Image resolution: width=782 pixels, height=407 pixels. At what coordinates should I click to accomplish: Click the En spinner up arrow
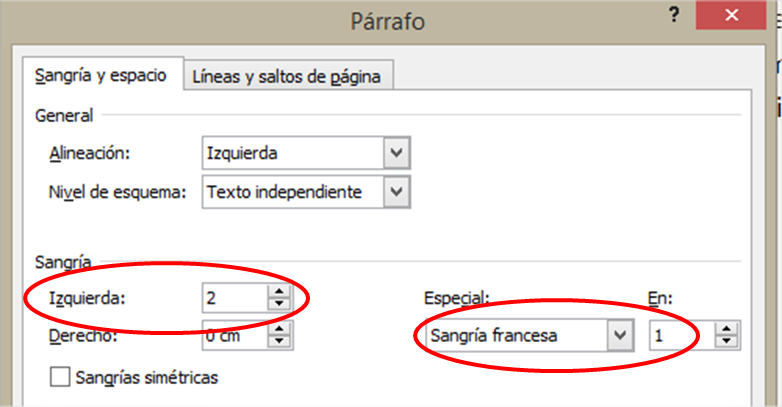[727, 330]
